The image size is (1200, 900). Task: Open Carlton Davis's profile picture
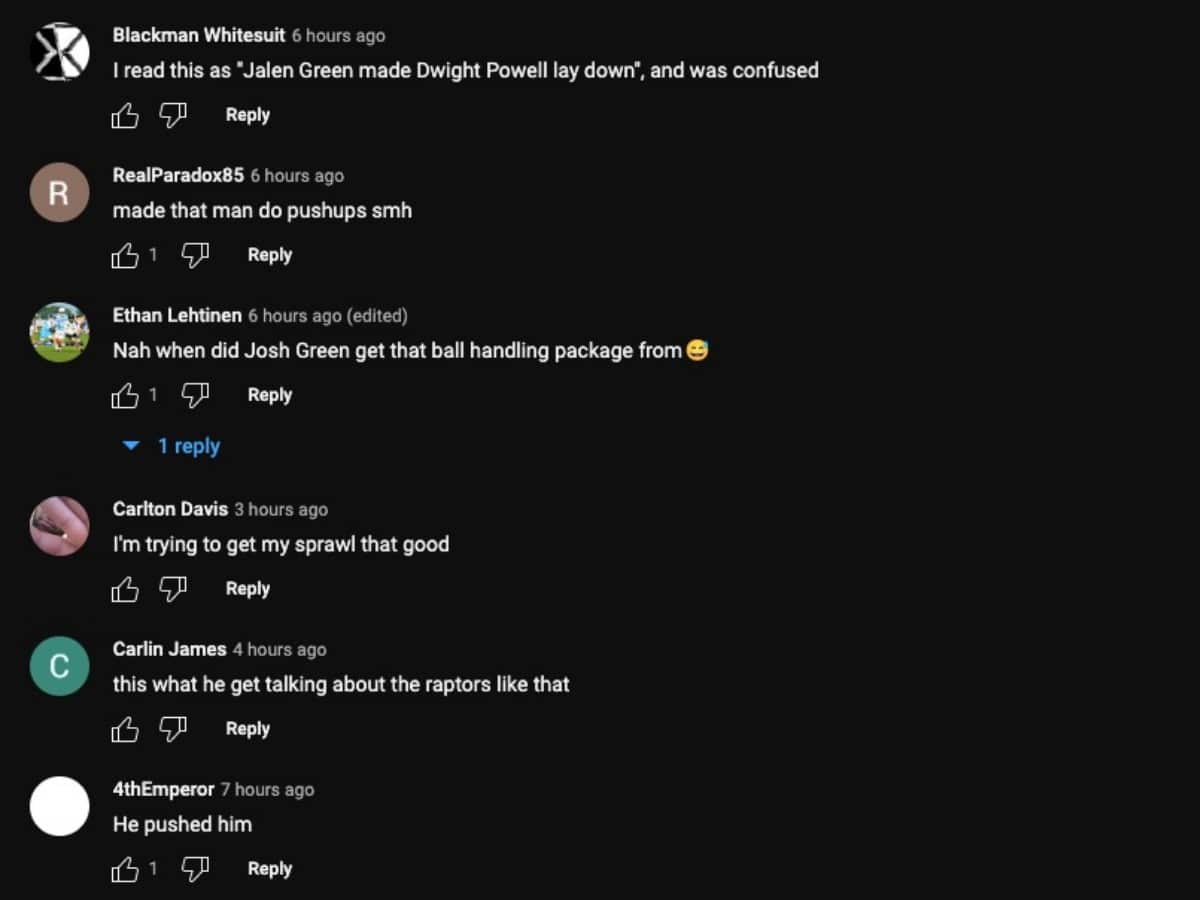(x=60, y=526)
